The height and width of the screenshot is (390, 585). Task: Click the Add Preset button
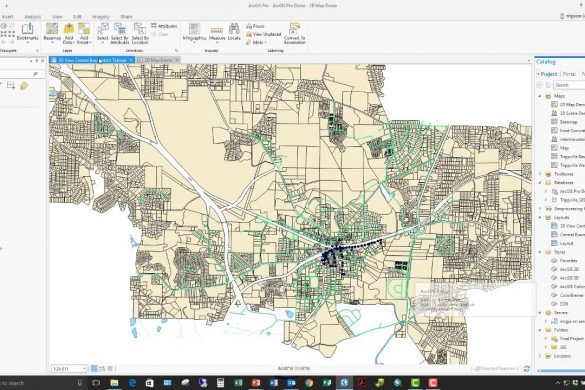coord(84,33)
